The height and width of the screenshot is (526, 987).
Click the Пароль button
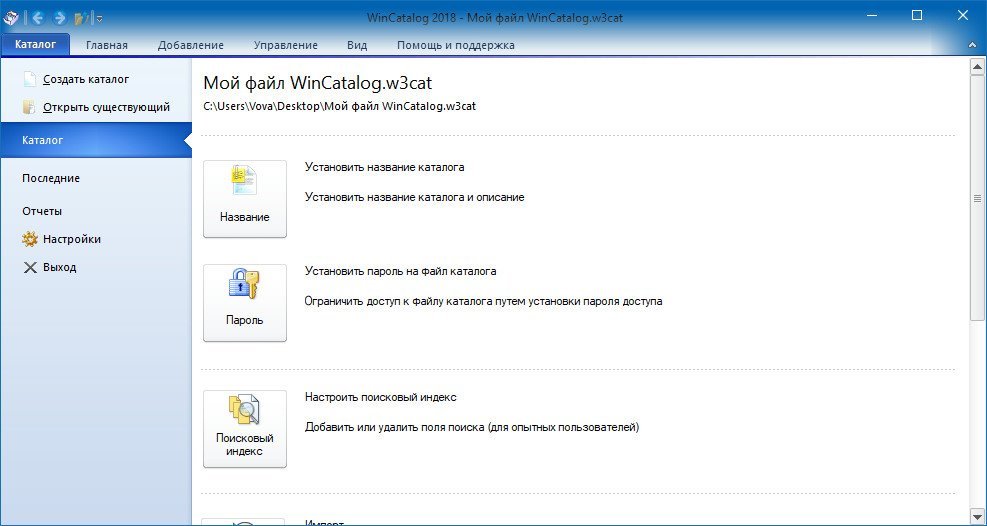245,303
